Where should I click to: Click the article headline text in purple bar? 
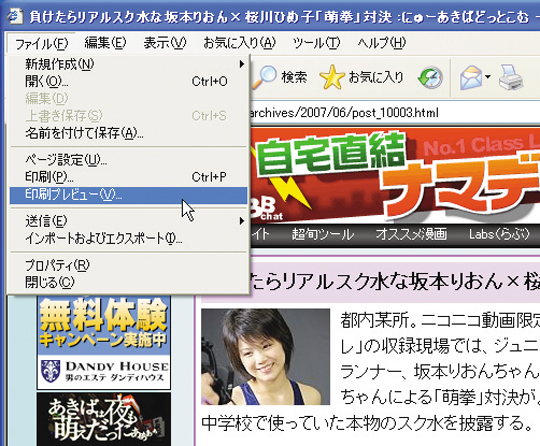(395, 281)
